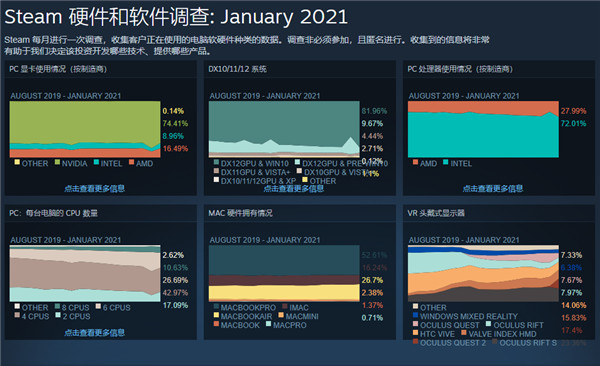Click the DX11GPU & VISTA+ legend swatch
Image resolution: width=600 pixels, height=366 pixels.
click(217, 171)
